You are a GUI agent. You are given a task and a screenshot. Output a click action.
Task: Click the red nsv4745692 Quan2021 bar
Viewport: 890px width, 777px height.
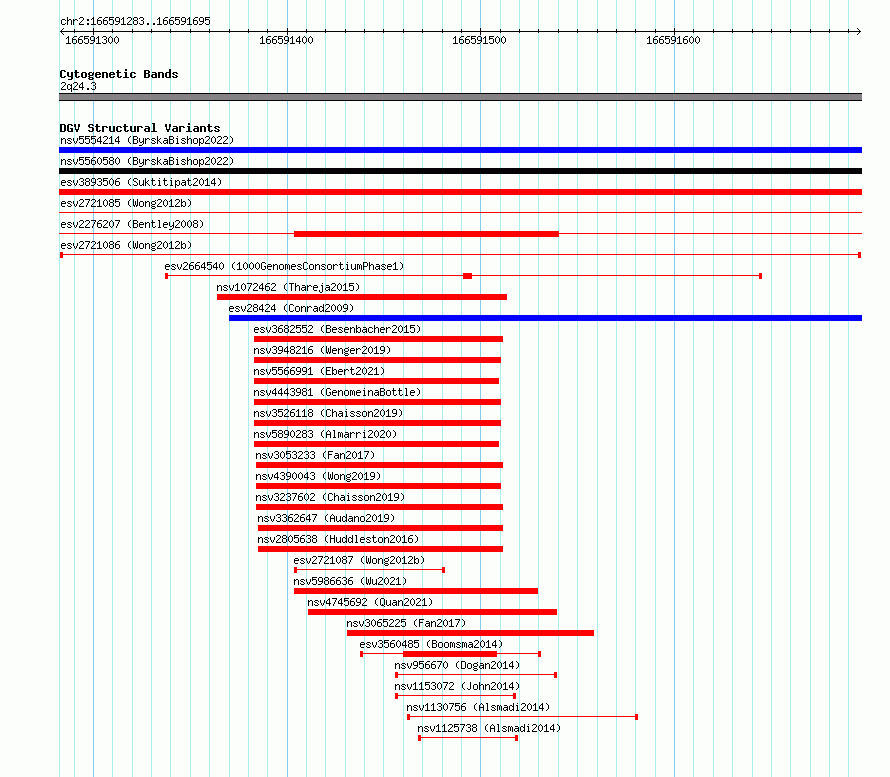coord(433,612)
